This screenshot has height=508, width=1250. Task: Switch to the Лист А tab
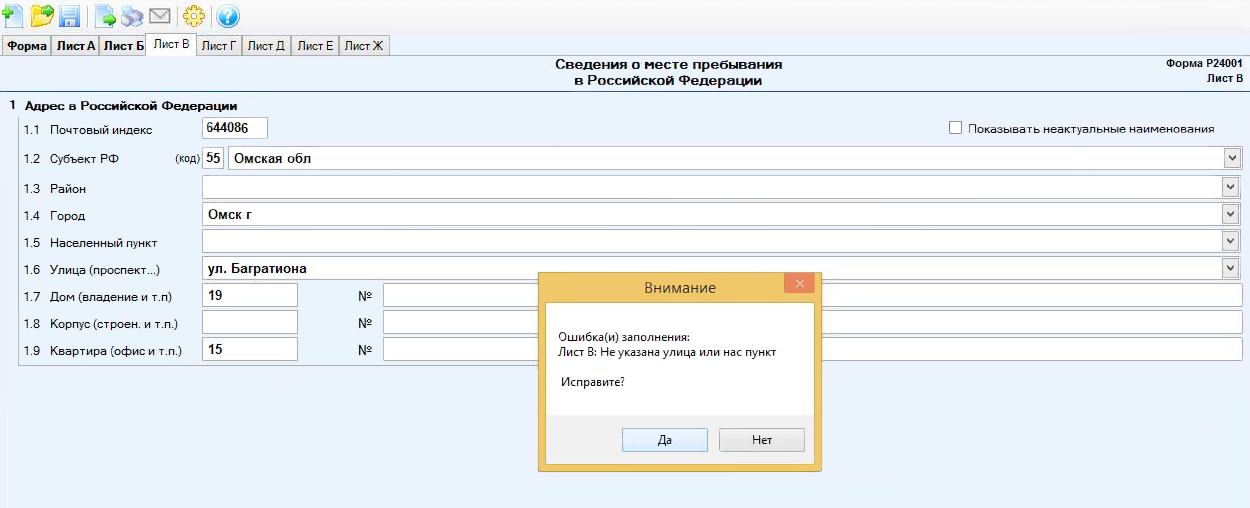point(75,46)
